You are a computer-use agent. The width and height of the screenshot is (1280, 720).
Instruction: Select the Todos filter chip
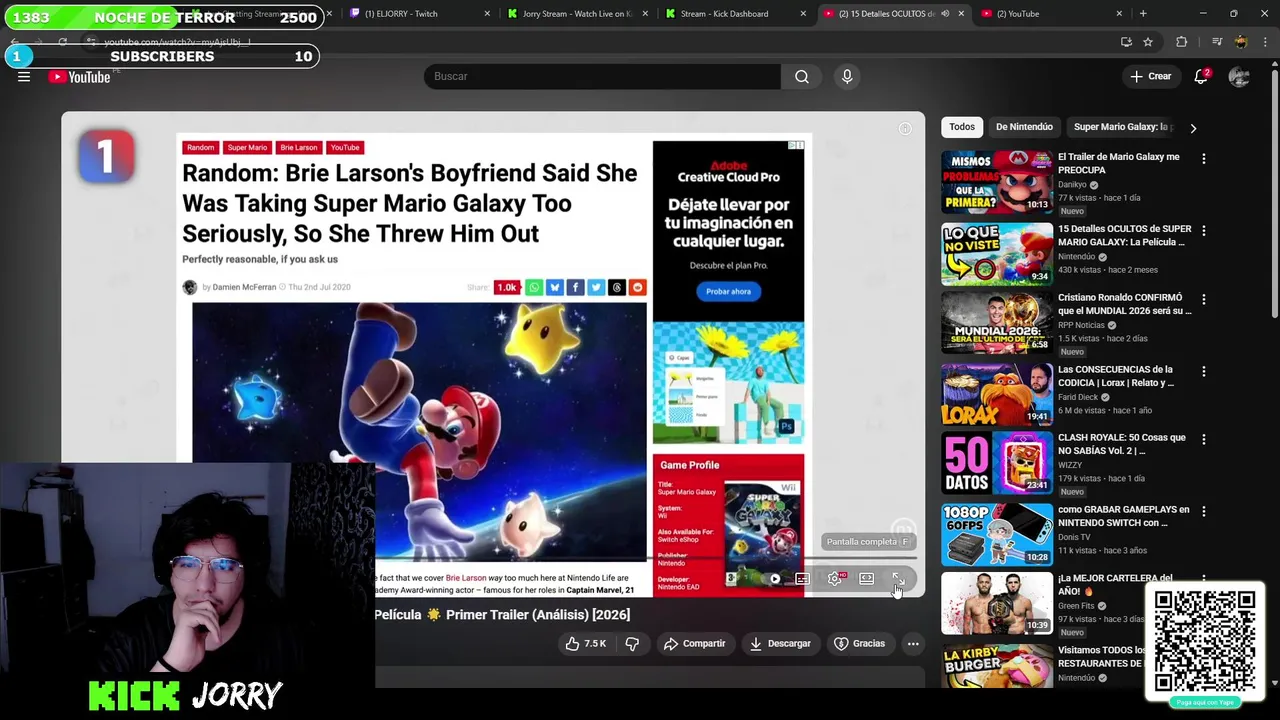pyautogui.click(x=962, y=127)
